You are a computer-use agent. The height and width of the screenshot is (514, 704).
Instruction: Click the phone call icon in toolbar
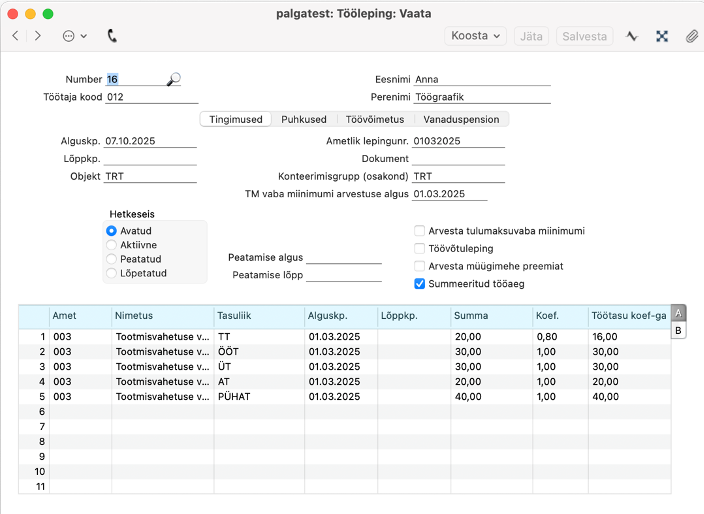click(x=112, y=36)
